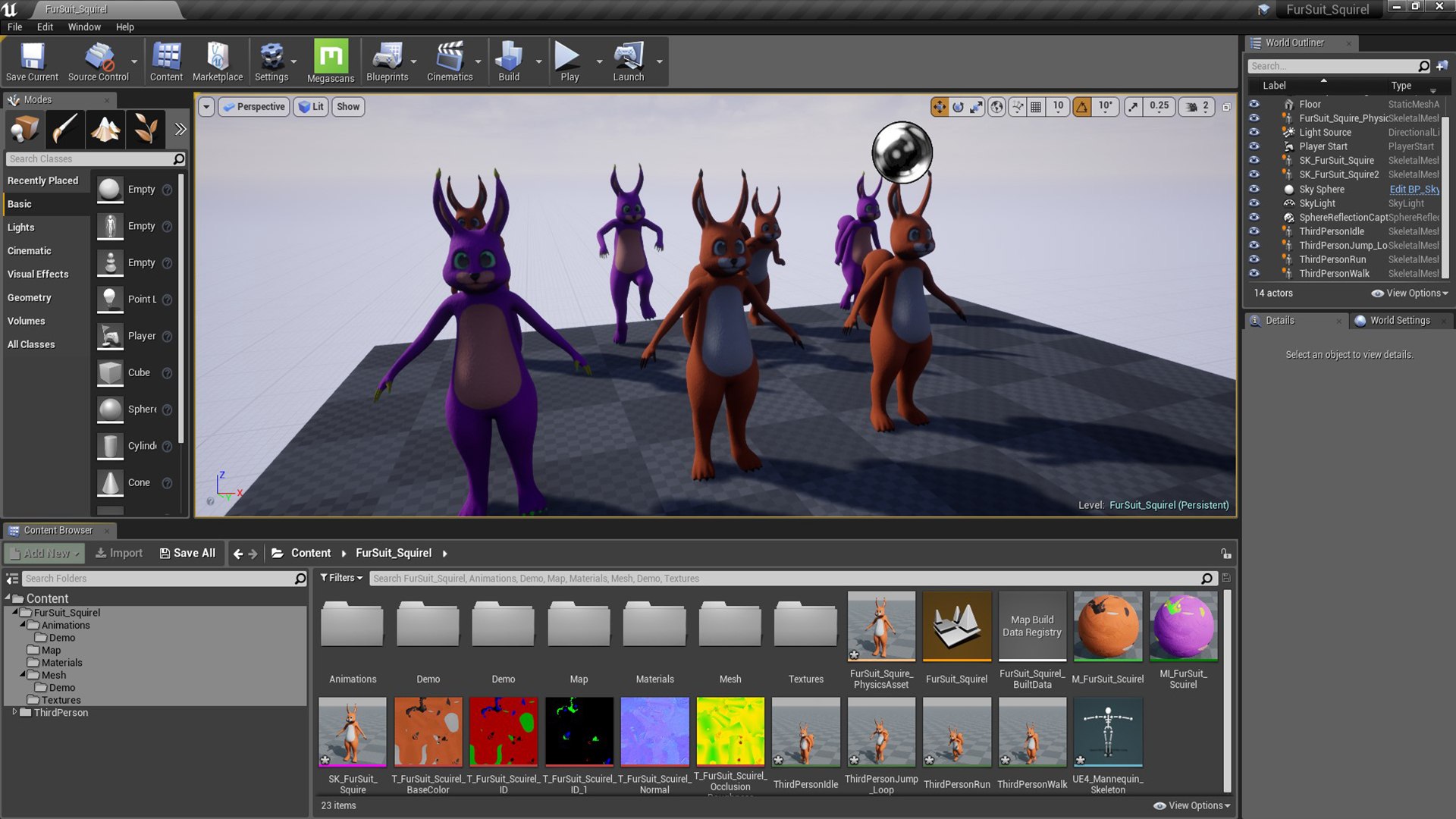
Task: Switch to the World Settings tab
Action: 1399,321
